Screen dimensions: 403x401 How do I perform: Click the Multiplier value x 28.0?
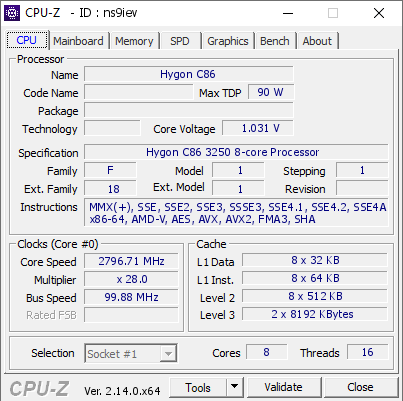click(131, 279)
